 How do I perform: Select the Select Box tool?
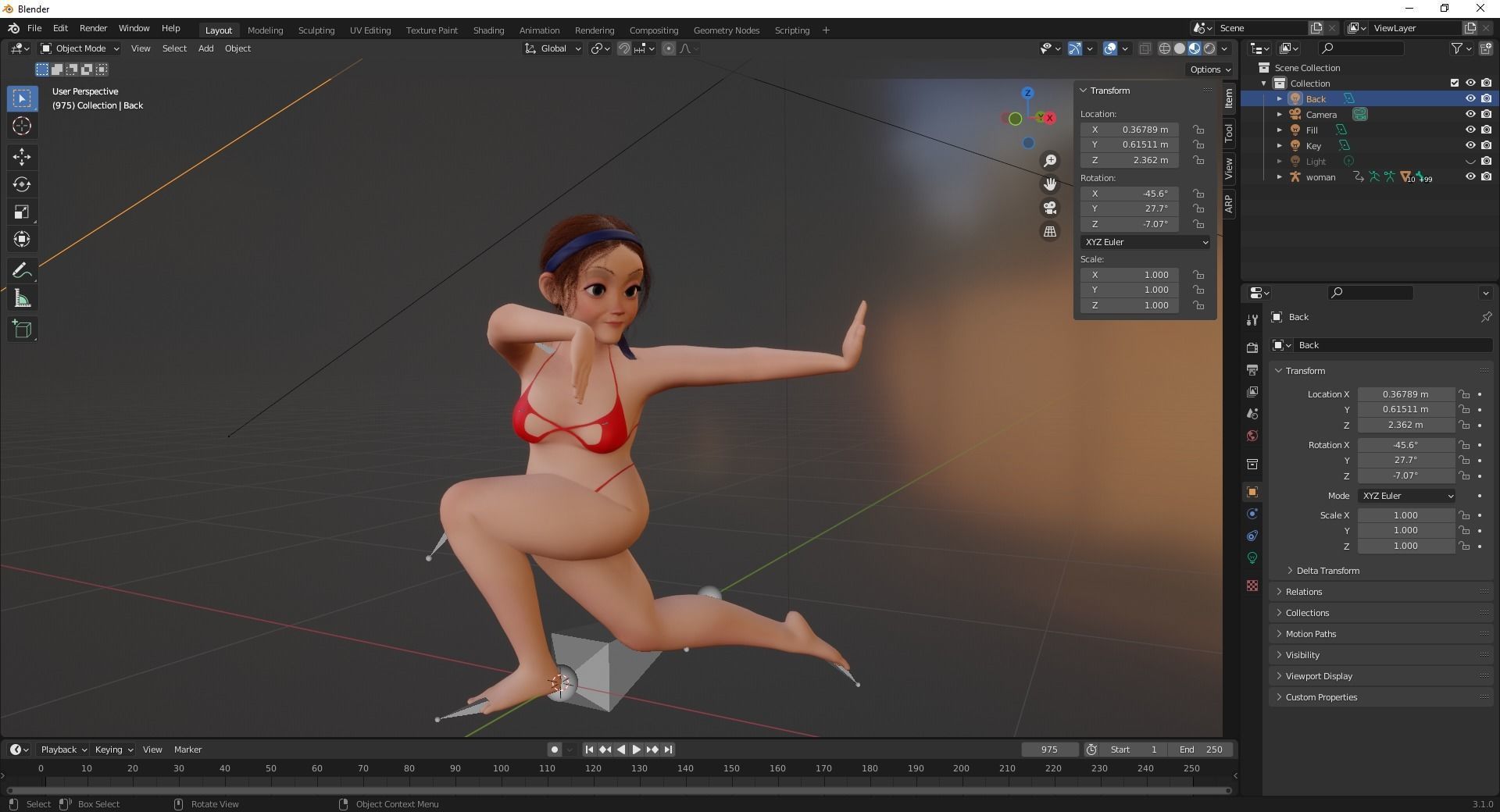(x=22, y=98)
